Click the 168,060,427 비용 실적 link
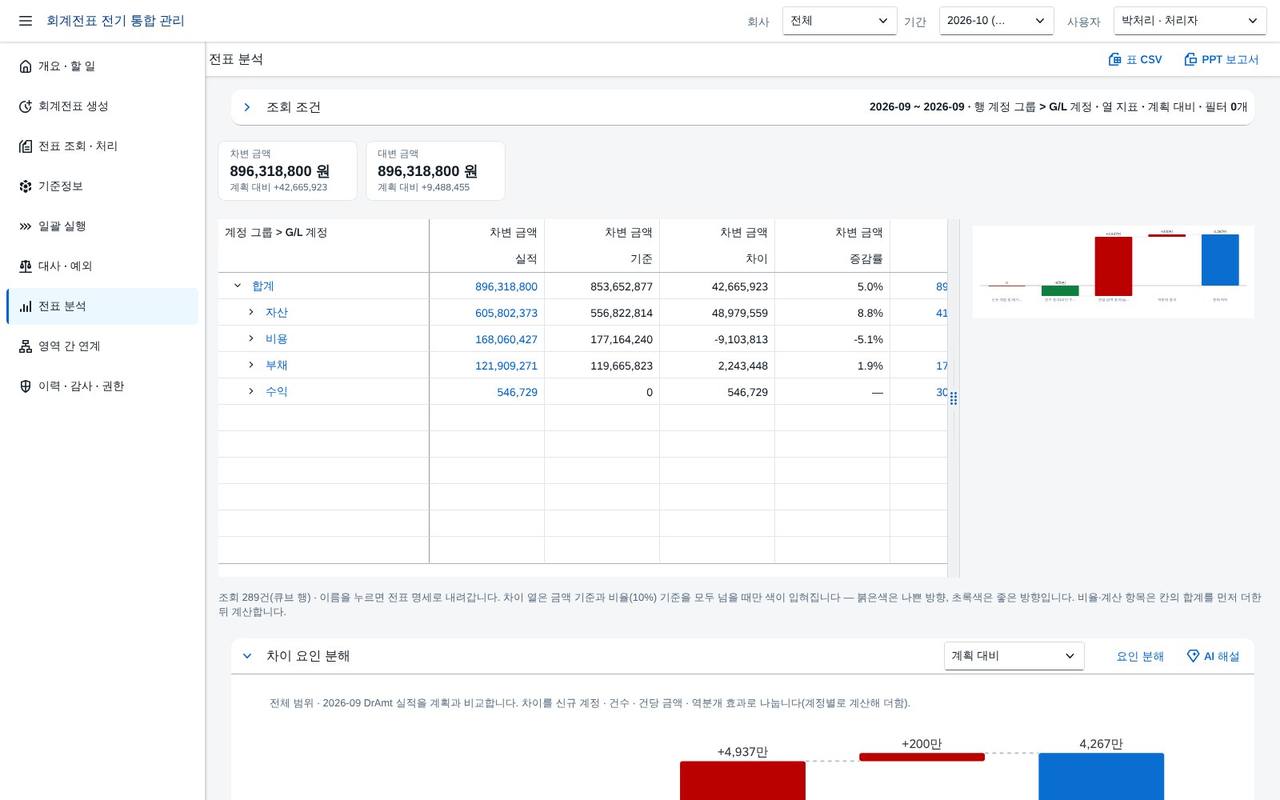 click(x=506, y=339)
